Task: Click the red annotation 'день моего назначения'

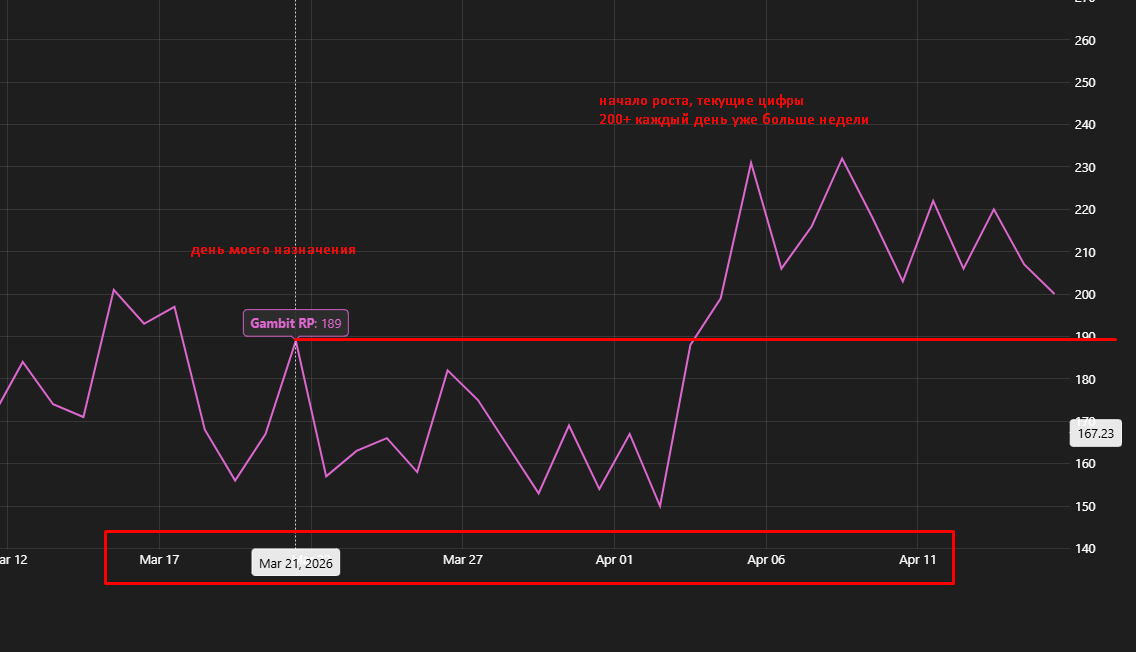Action: pyautogui.click(x=273, y=250)
